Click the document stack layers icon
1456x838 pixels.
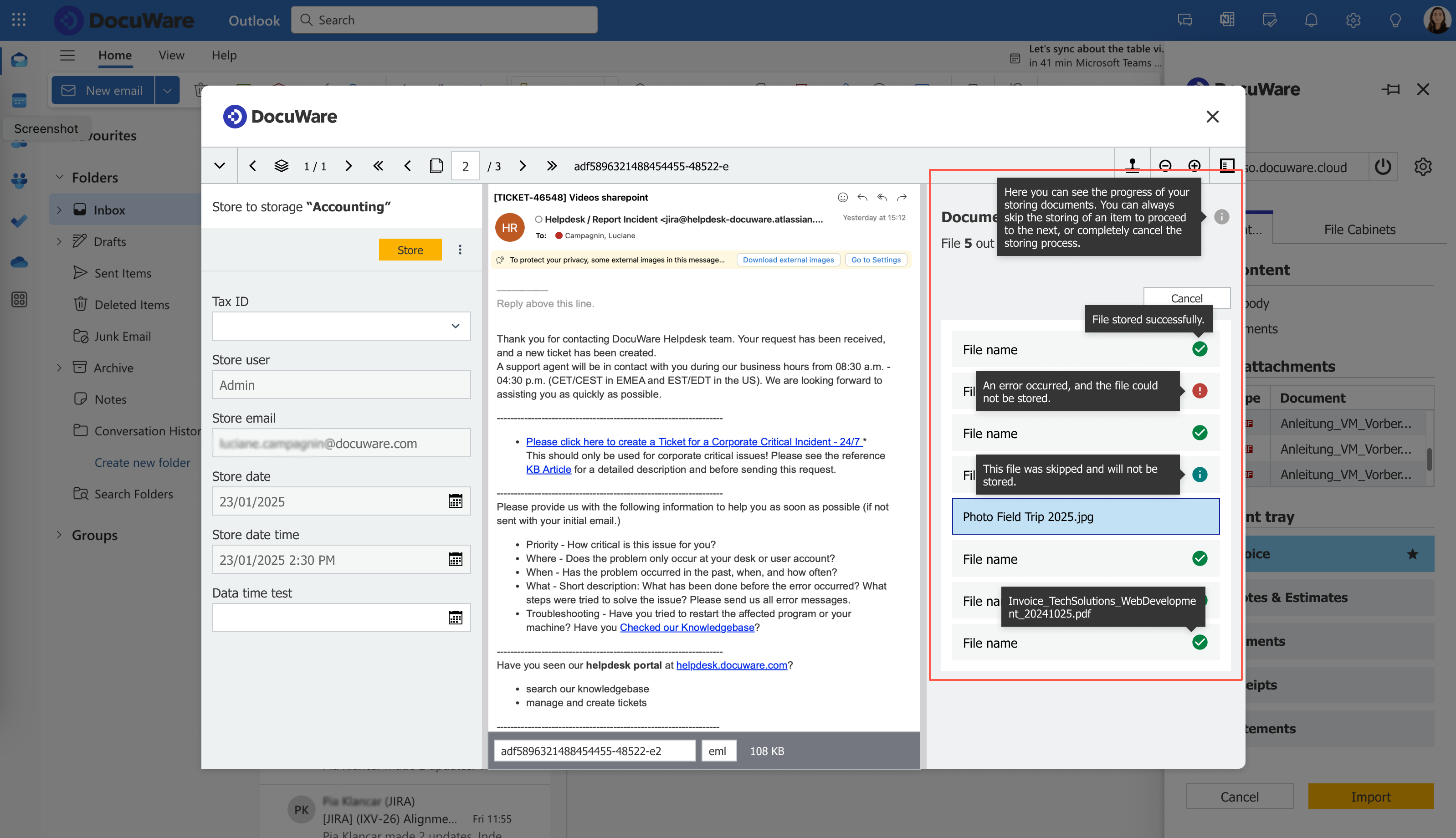pyautogui.click(x=281, y=166)
